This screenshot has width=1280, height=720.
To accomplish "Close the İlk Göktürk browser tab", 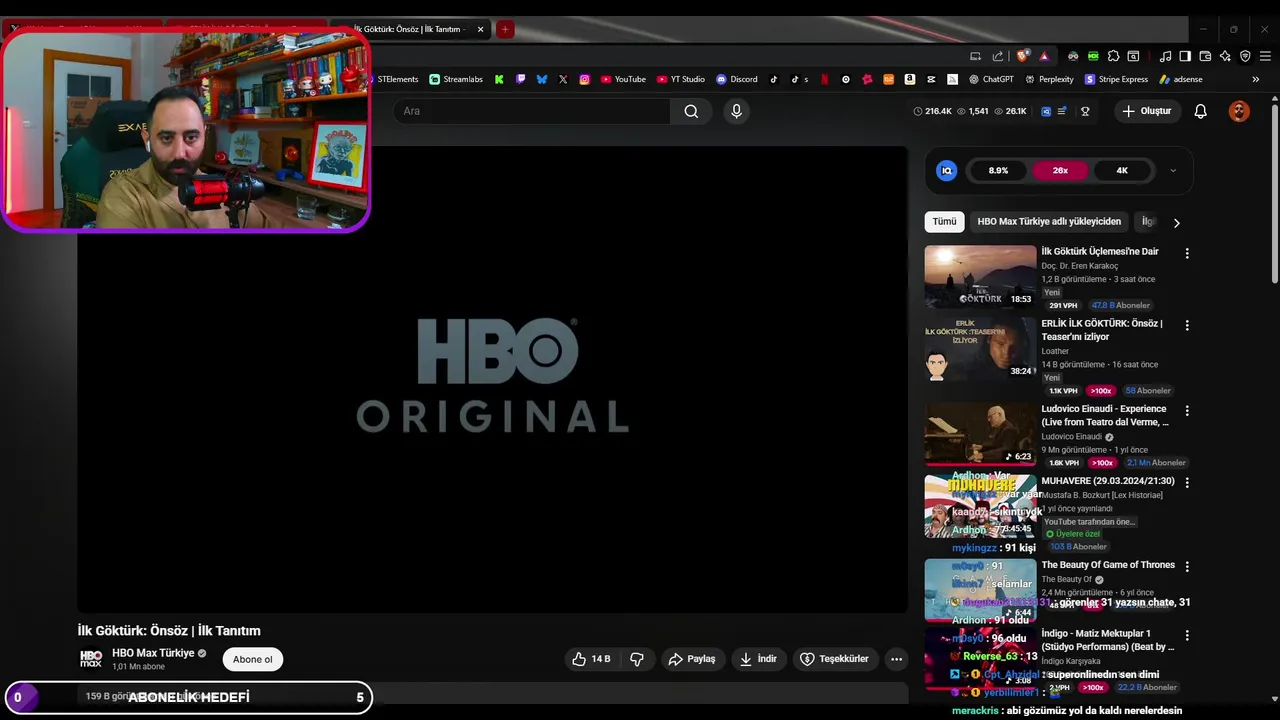I will pos(480,29).
